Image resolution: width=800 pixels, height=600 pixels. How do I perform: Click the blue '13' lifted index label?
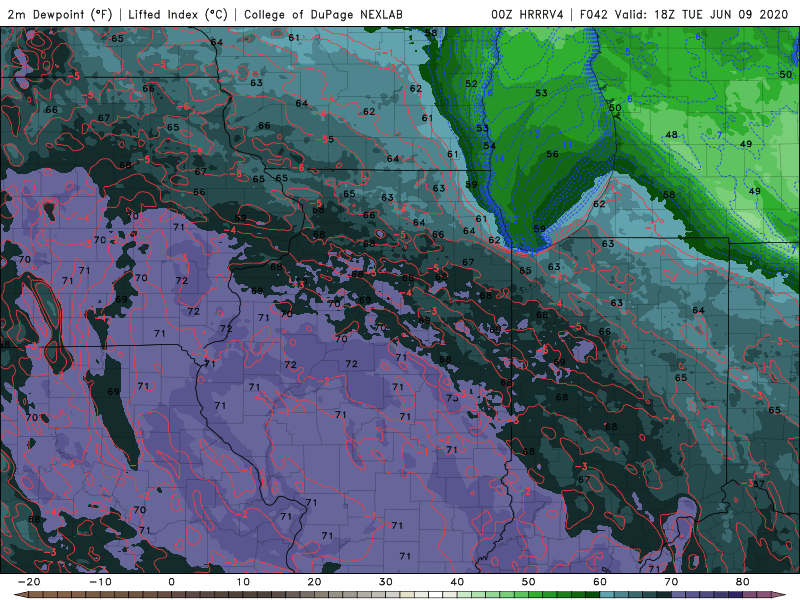coord(534,134)
